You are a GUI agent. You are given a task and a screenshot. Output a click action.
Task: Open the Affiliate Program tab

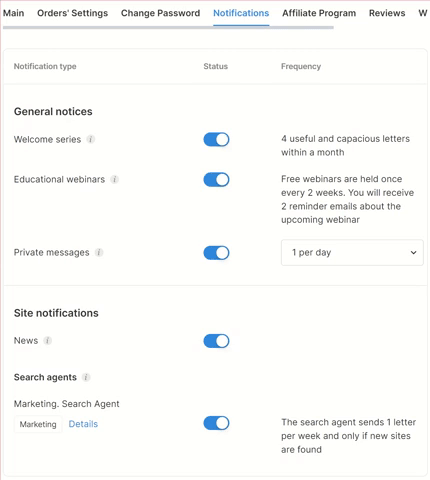tap(319, 13)
